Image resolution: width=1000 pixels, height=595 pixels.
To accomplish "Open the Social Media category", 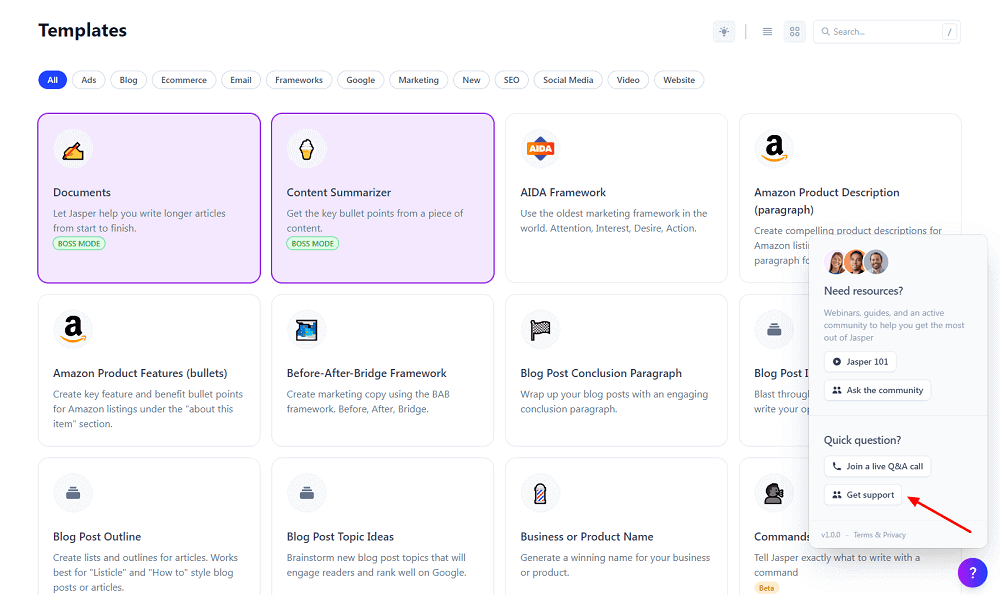I will coord(568,80).
